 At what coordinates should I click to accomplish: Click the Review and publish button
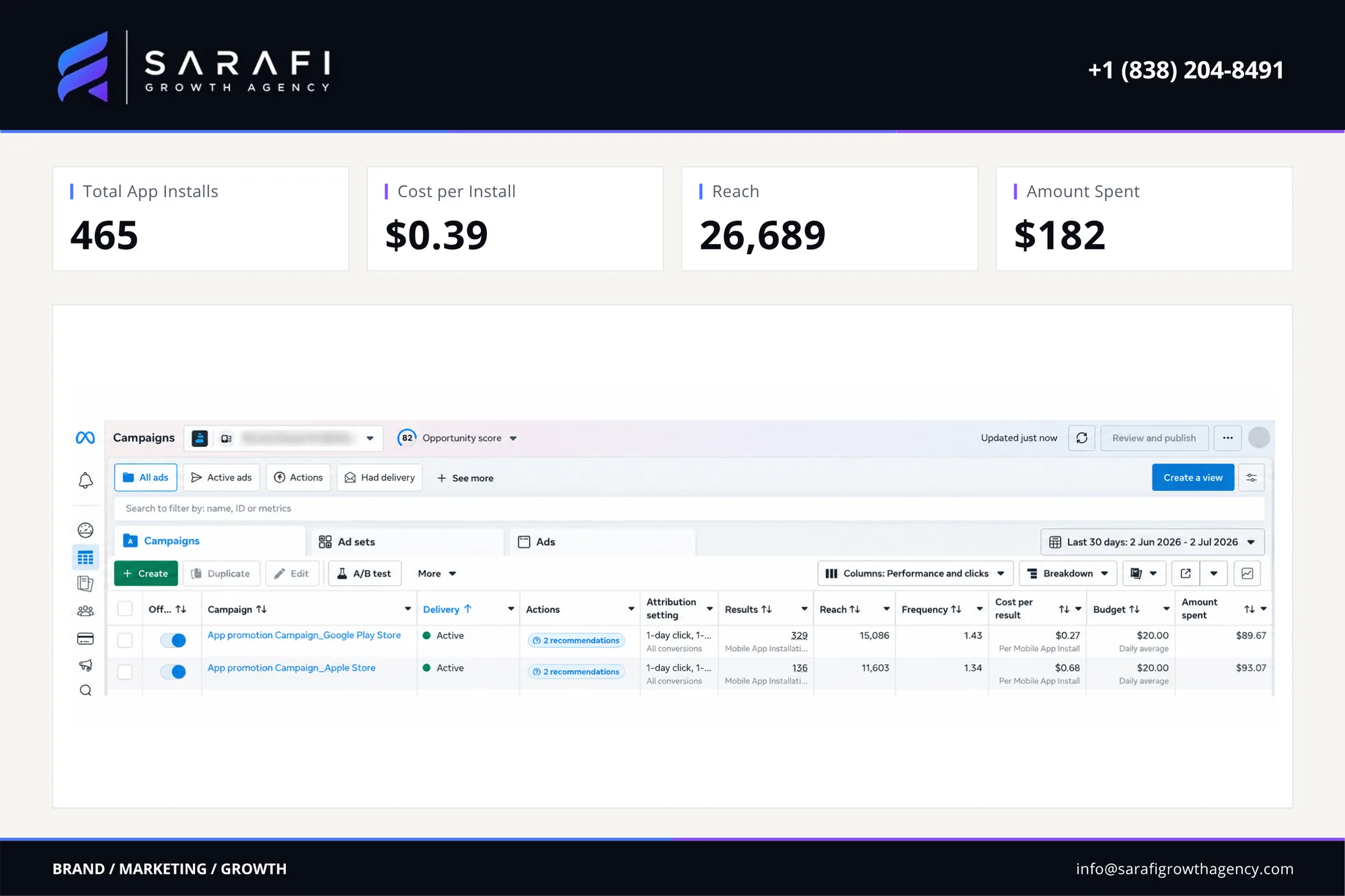tap(1154, 438)
